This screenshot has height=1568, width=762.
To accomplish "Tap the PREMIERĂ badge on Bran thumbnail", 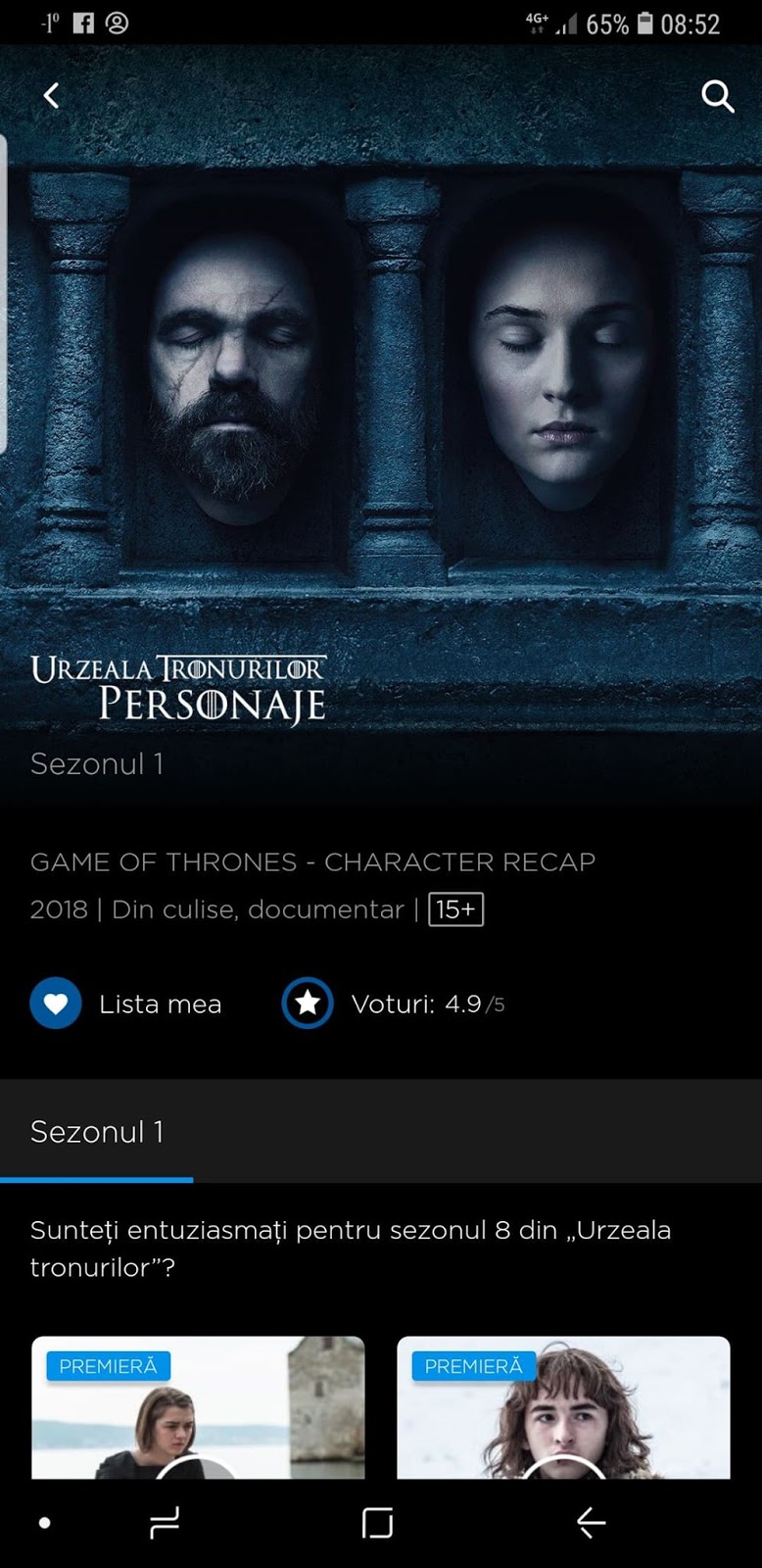I will click(474, 1366).
